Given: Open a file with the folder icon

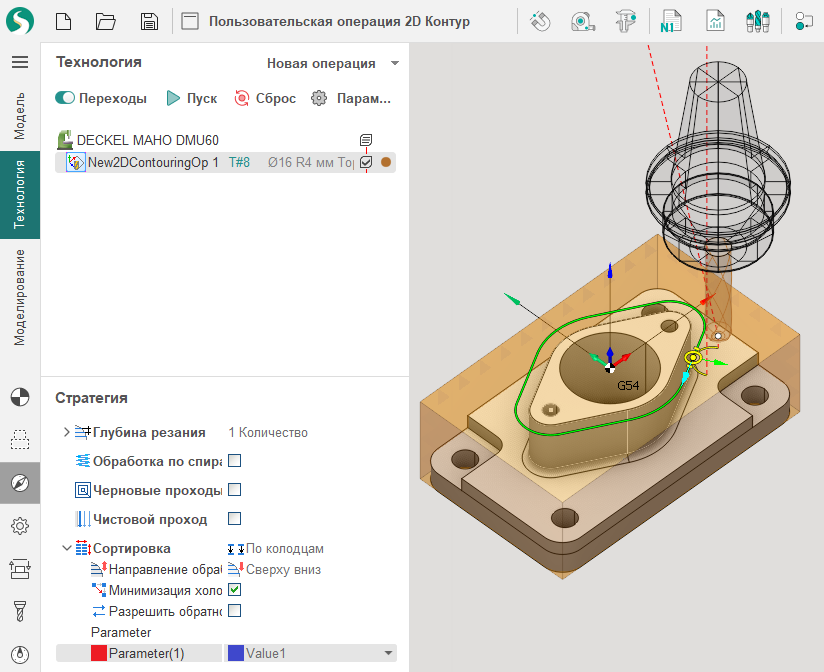Looking at the screenshot, I should pos(106,21).
